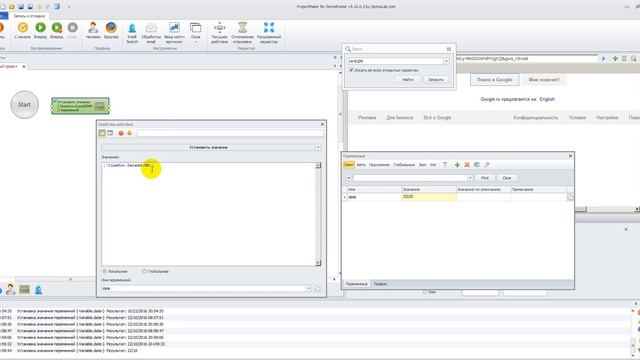Switch to the Variables bottom tab
The image size is (640, 360).
coord(356,284)
